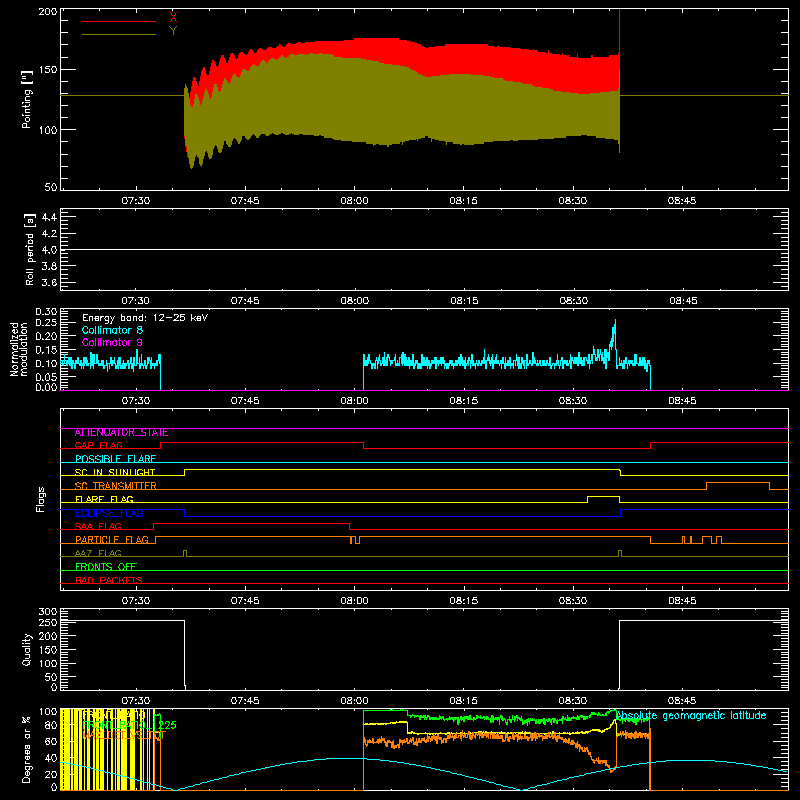This screenshot has width=800, height=800.
Task: Select the POSSIBLE_FLARE flag label
Action: pyautogui.click(x=115, y=459)
